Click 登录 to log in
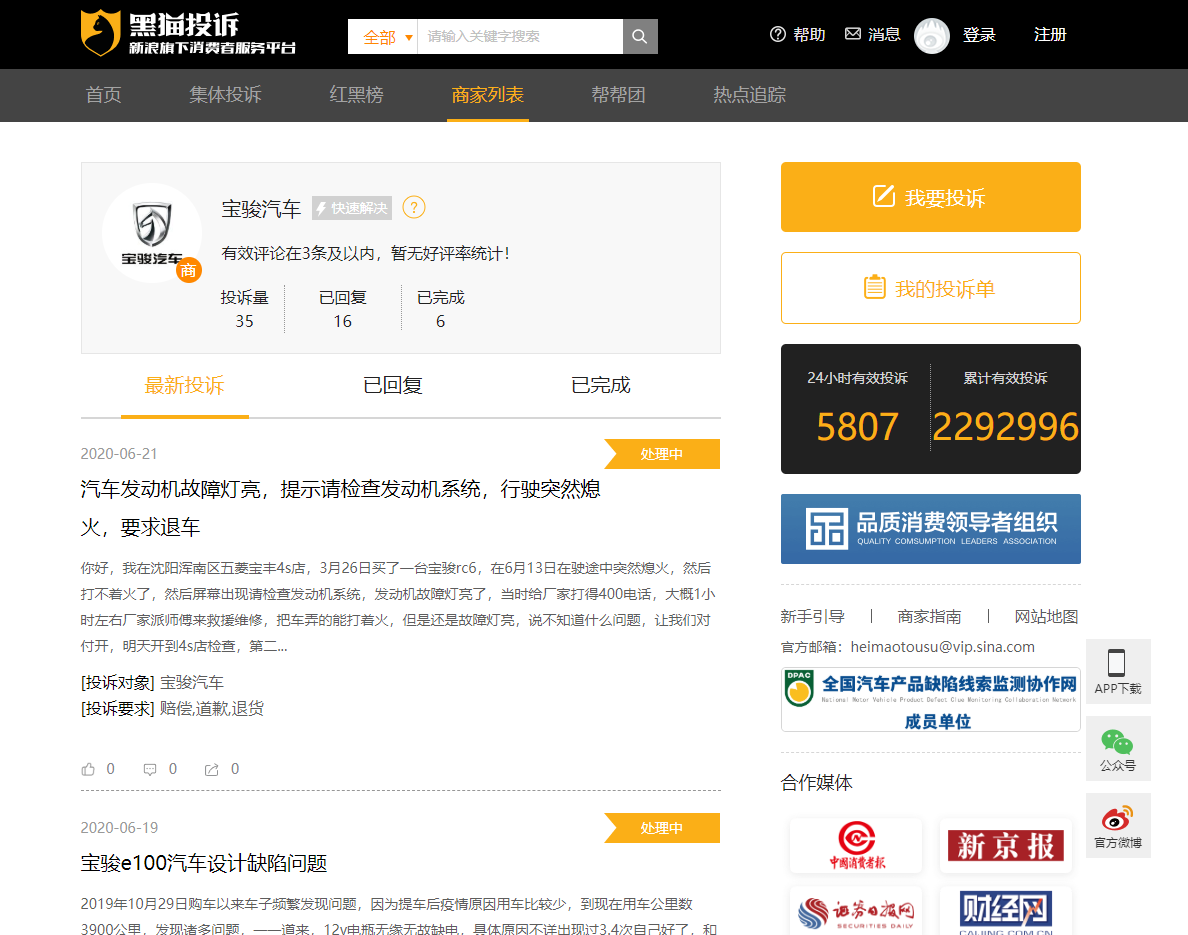 [x=979, y=35]
